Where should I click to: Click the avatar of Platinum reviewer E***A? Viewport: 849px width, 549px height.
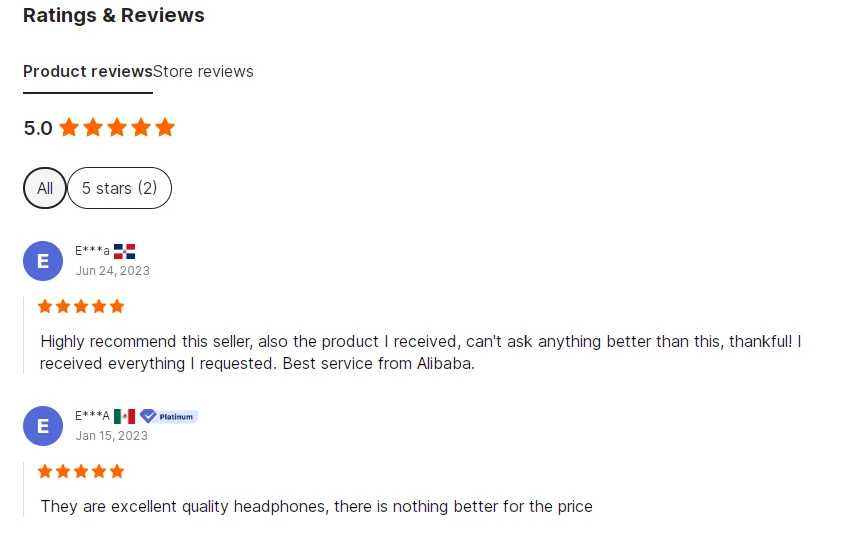[43, 426]
